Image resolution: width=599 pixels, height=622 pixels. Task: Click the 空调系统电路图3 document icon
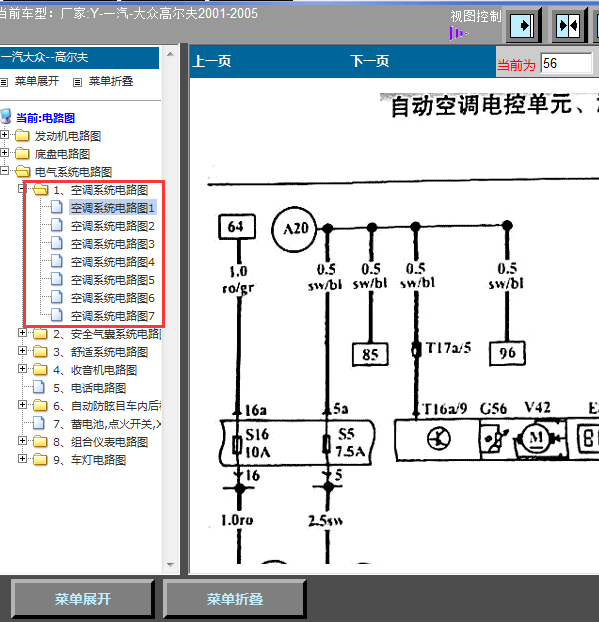point(57,243)
